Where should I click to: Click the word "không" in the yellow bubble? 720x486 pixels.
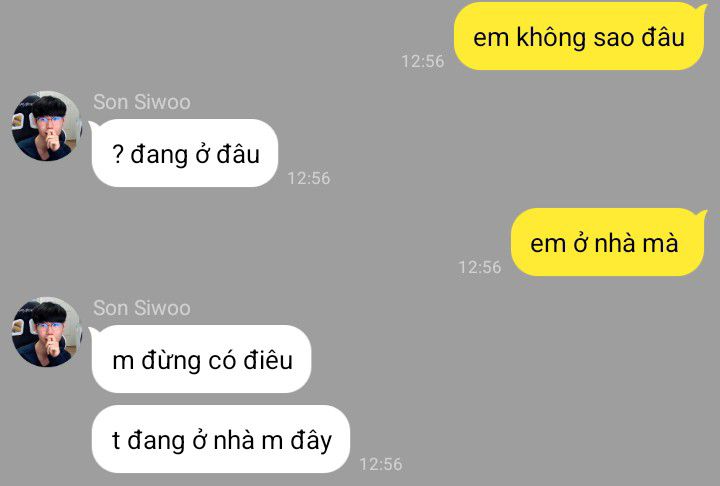pyautogui.click(x=551, y=37)
